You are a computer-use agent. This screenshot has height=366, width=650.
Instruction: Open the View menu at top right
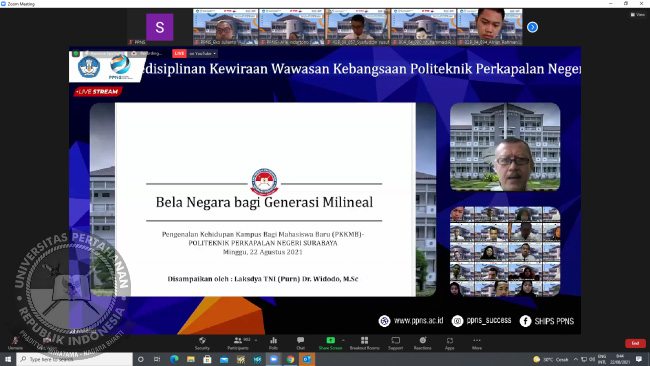638,15
